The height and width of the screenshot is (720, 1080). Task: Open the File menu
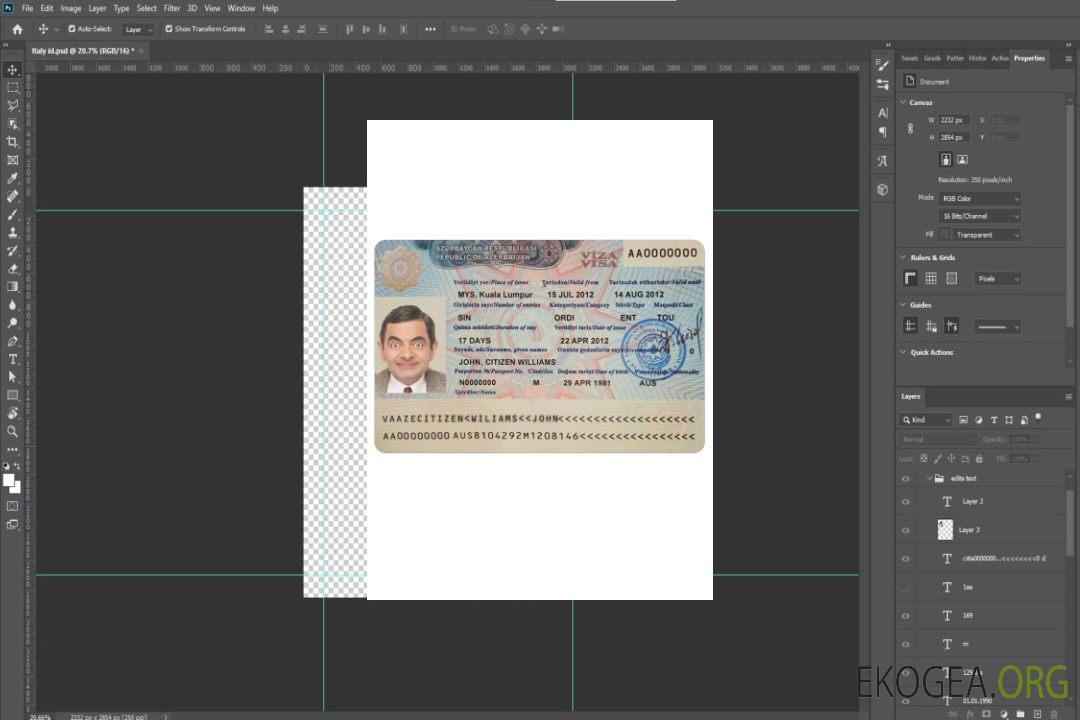(x=28, y=8)
